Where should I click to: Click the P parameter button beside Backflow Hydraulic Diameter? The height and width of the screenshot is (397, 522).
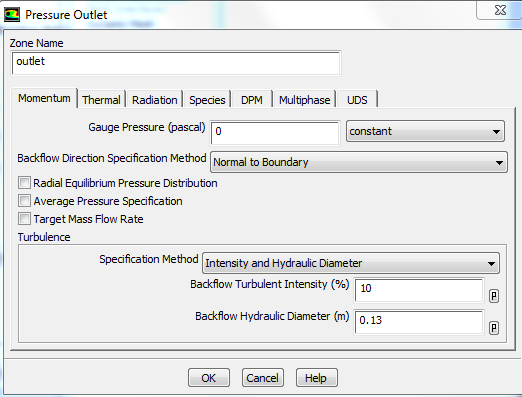pos(494,328)
